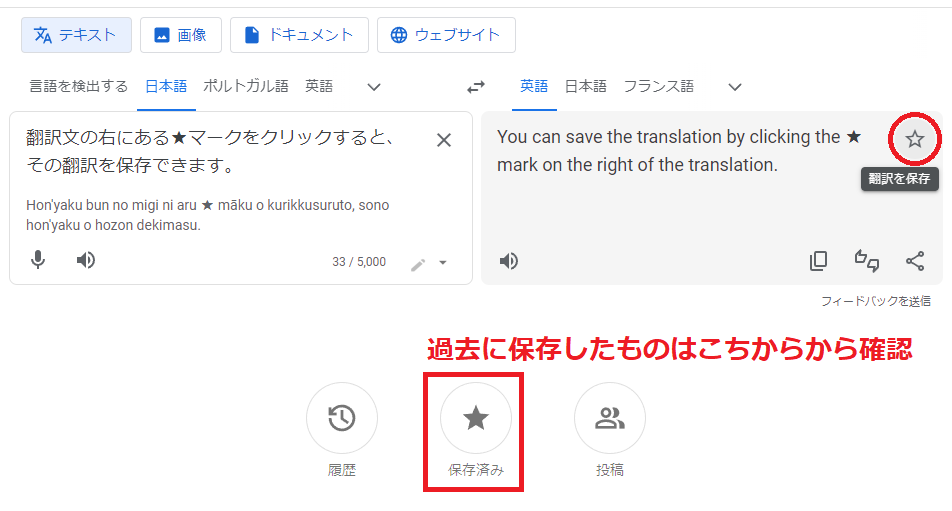
Task: Expand more target languages dropdown
Action: tap(735, 87)
